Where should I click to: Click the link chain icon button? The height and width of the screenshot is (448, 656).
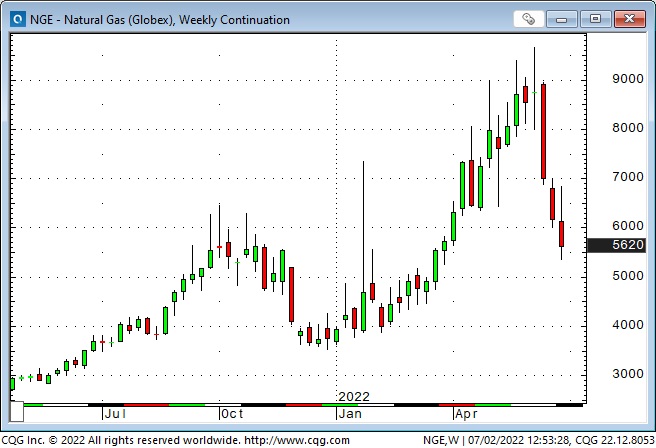pyautogui.click(x=528, y=19)
